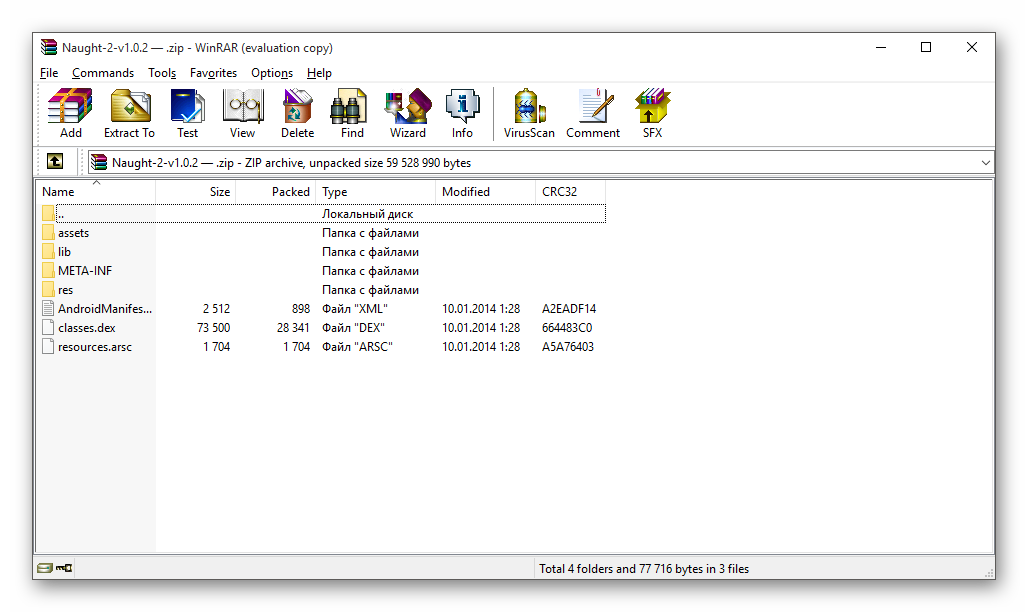
Task: Click the drive icon in status bar
Action: [x=45, y=568]
